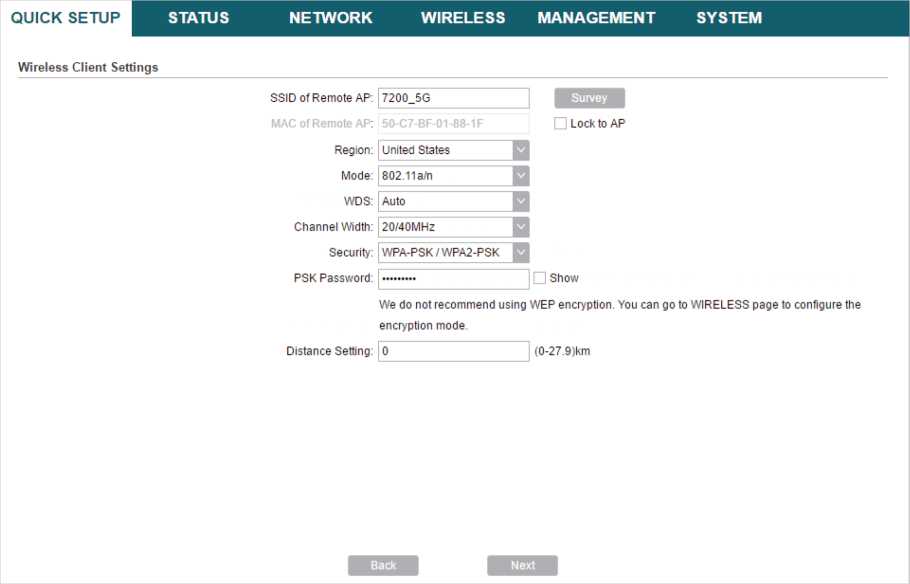Enable the Lock to AP checkbox
Screen dimensions: 910x584
click(561, 124)
